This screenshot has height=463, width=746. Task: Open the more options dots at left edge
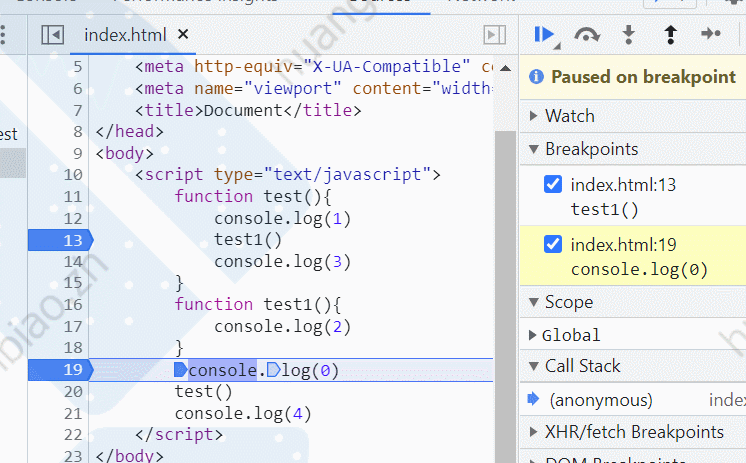click(x=3, y=35)
